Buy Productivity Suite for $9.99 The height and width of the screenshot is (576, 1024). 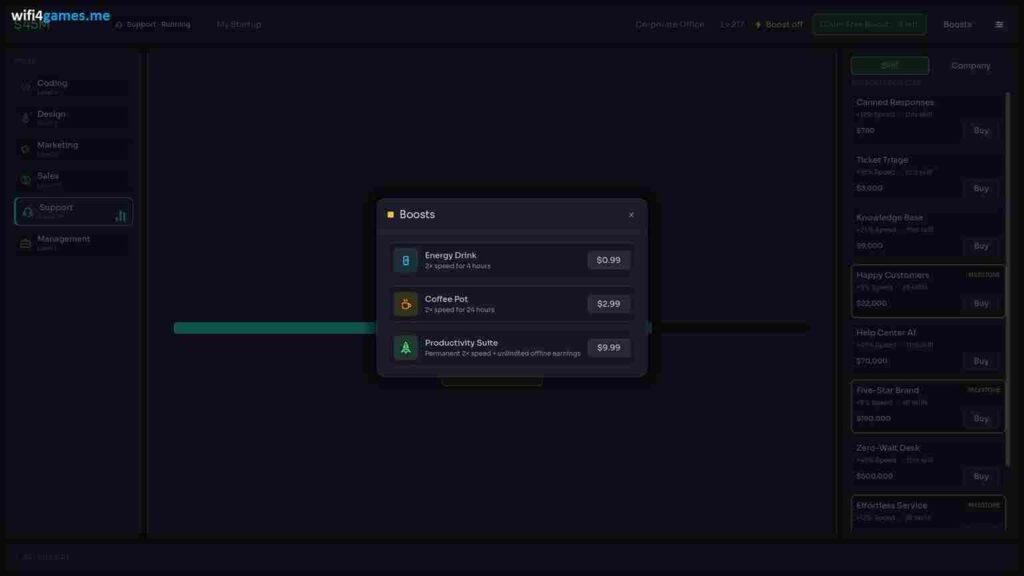pos(608,347)
